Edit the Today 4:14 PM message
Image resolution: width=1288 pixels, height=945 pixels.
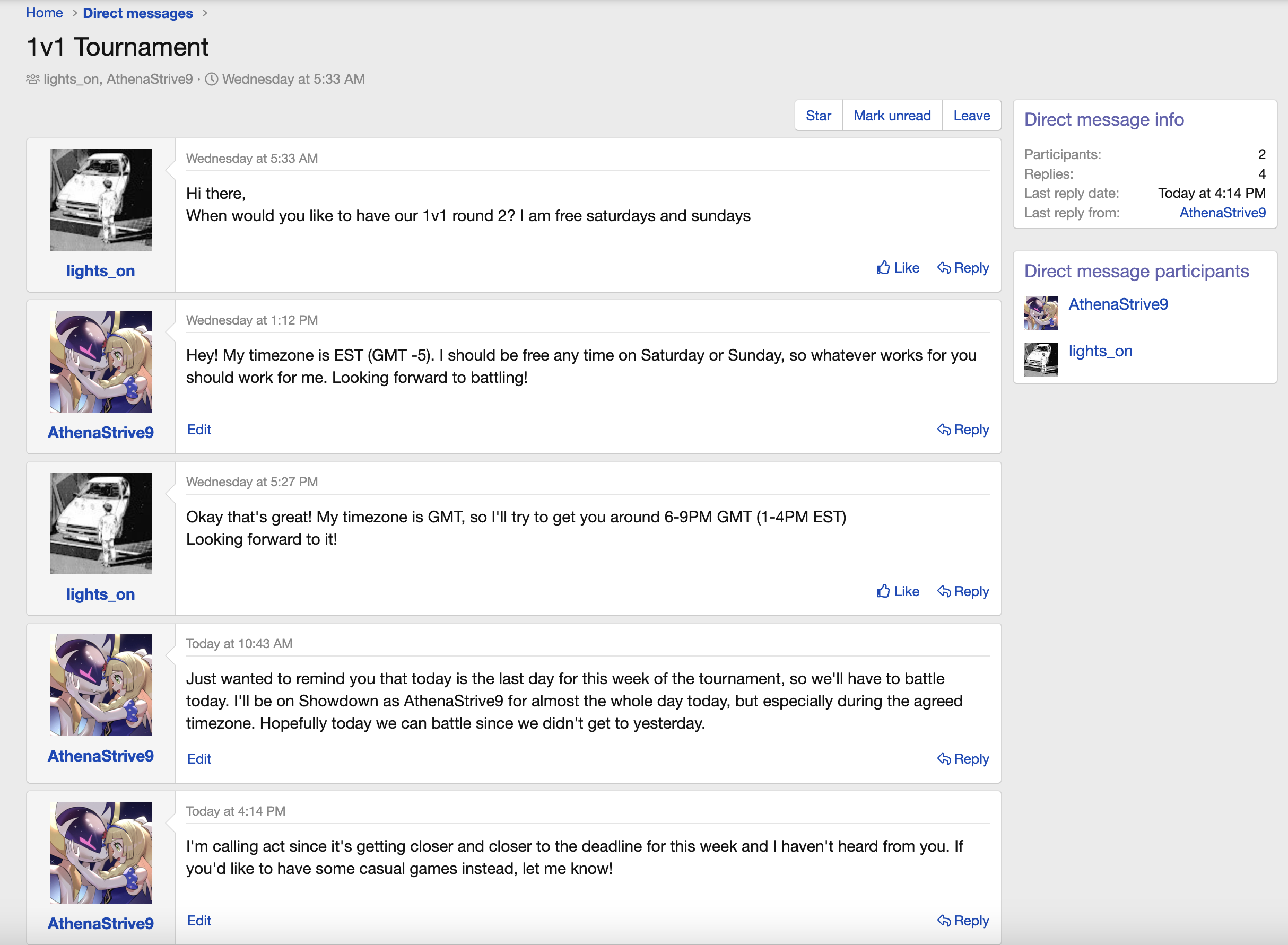(198, 921)
